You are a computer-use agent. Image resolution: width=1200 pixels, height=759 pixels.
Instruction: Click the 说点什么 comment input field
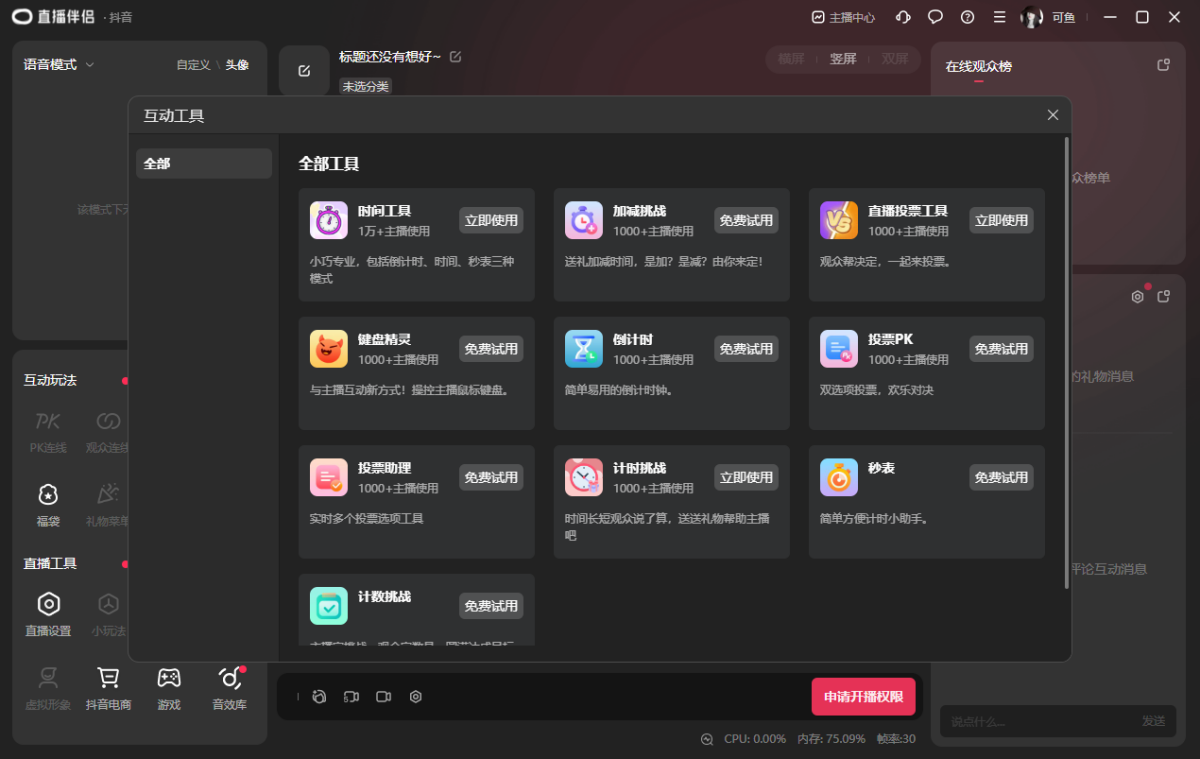1035,721
